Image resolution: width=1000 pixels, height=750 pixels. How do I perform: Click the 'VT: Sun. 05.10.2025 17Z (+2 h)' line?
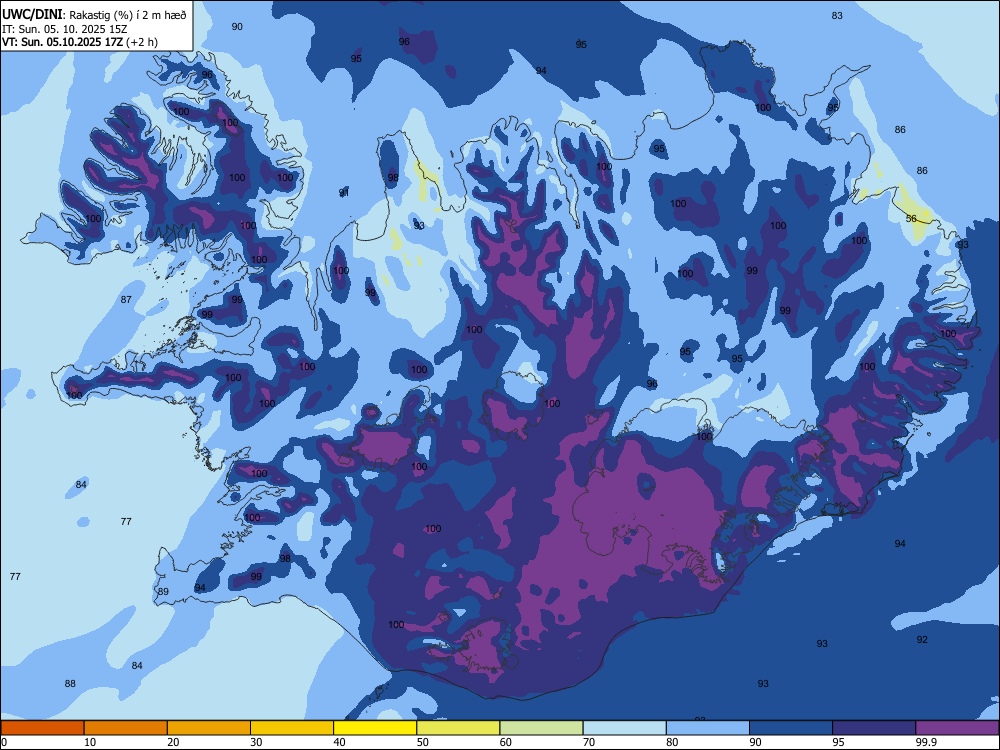pos(80,42)
